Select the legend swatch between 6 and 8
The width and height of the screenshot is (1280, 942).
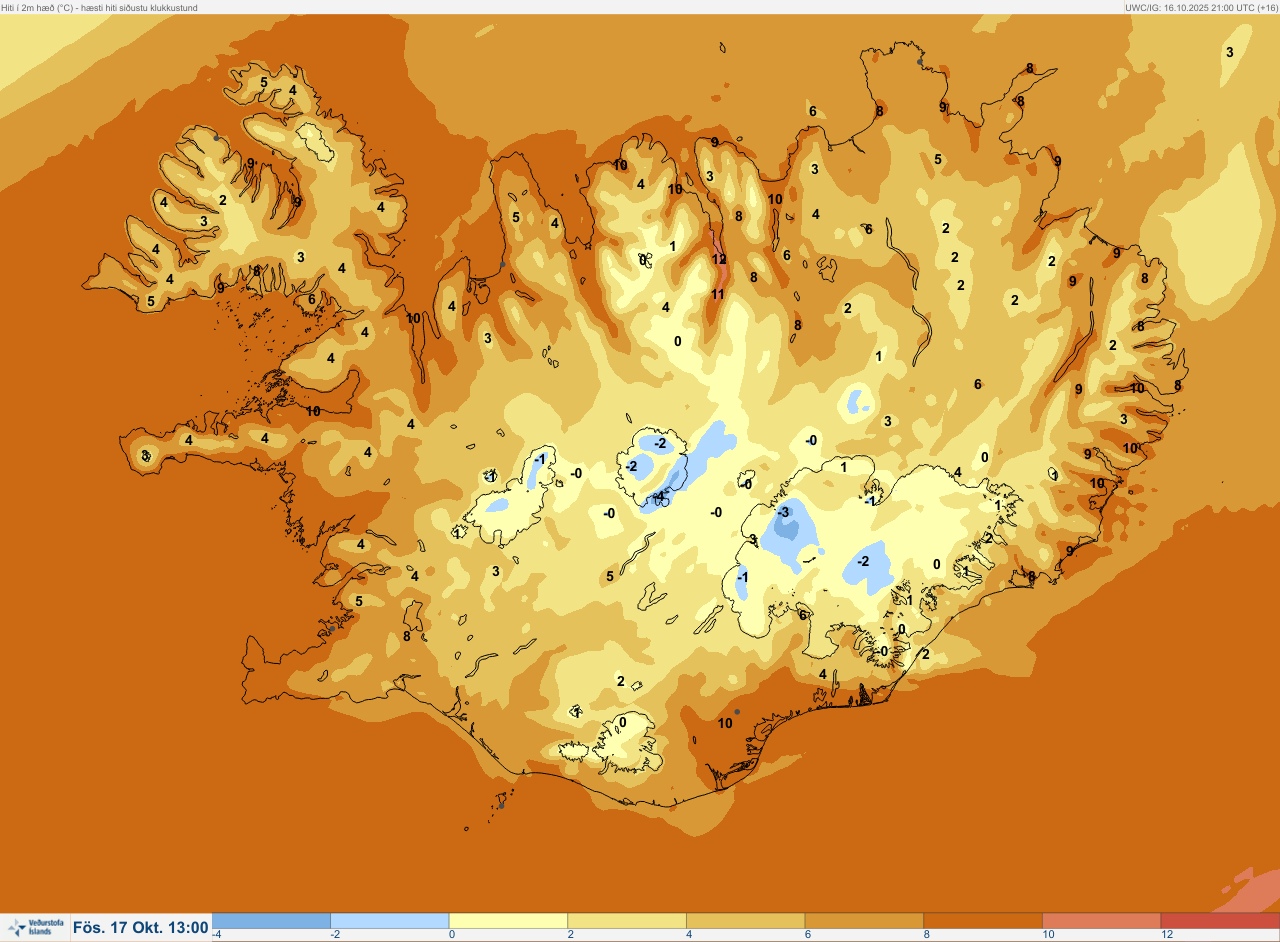[x=864, y=921]
